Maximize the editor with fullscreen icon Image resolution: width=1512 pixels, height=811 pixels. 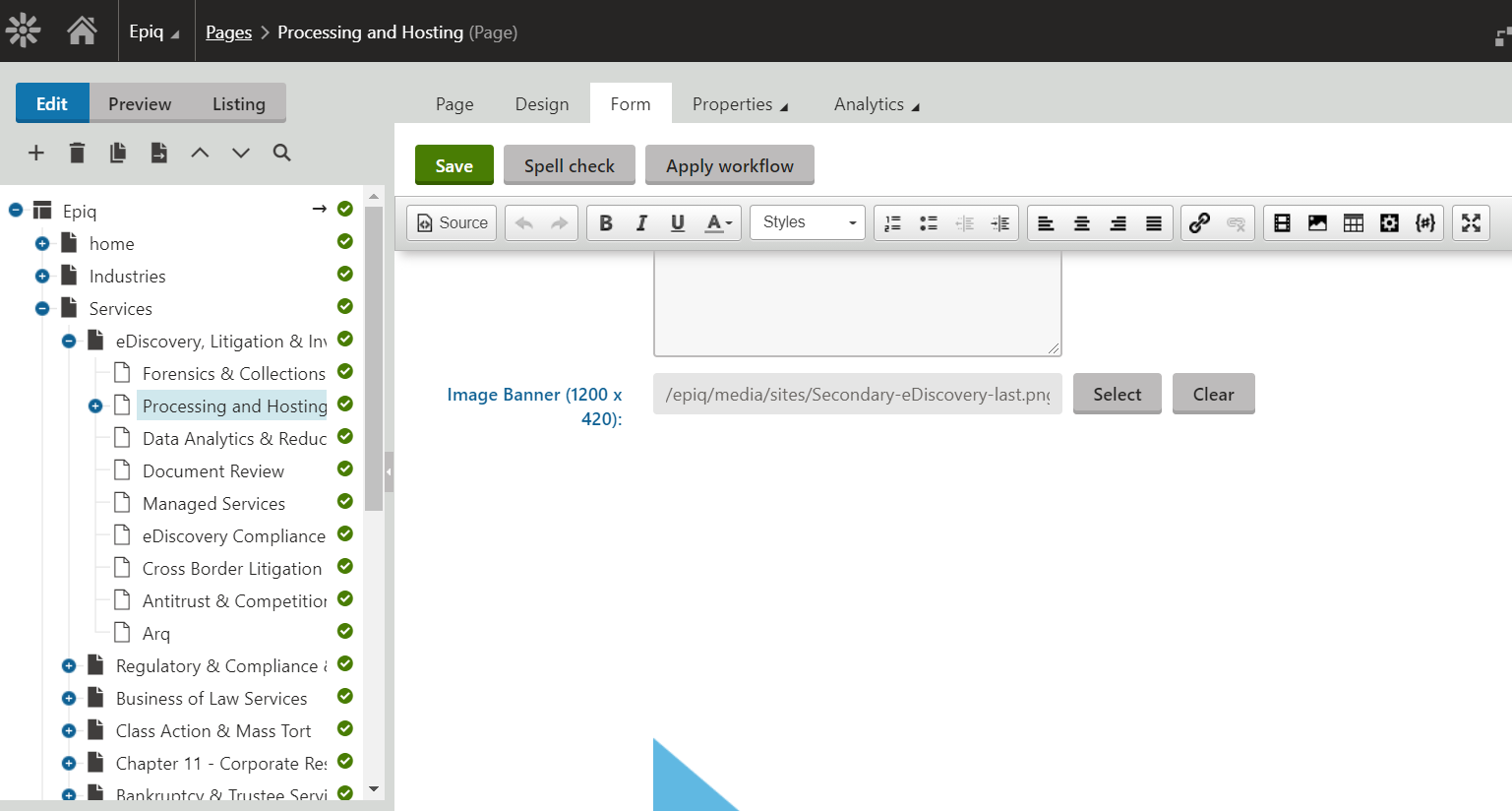coord(1471,223)
